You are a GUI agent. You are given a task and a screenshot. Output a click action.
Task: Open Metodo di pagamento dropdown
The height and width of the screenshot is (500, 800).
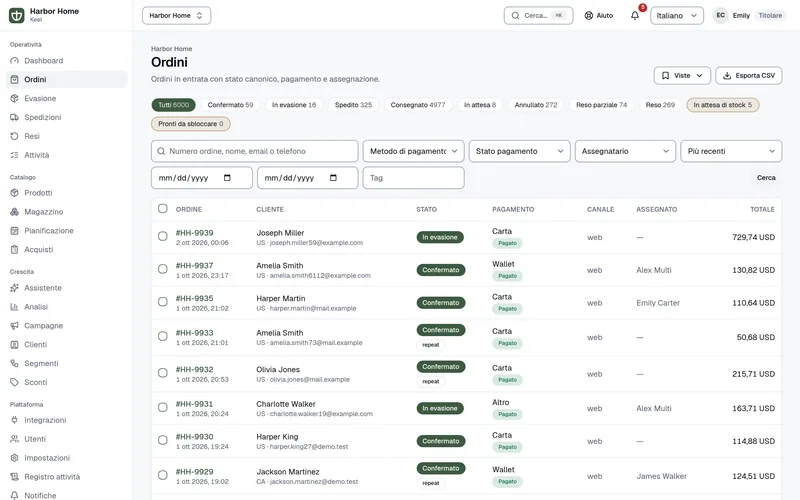[414, 151]
